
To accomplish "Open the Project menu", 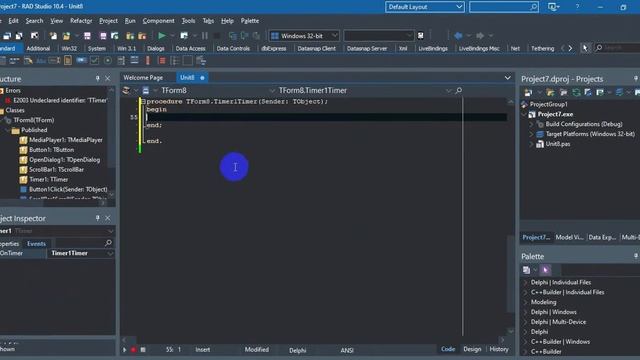I will point(108,21).
